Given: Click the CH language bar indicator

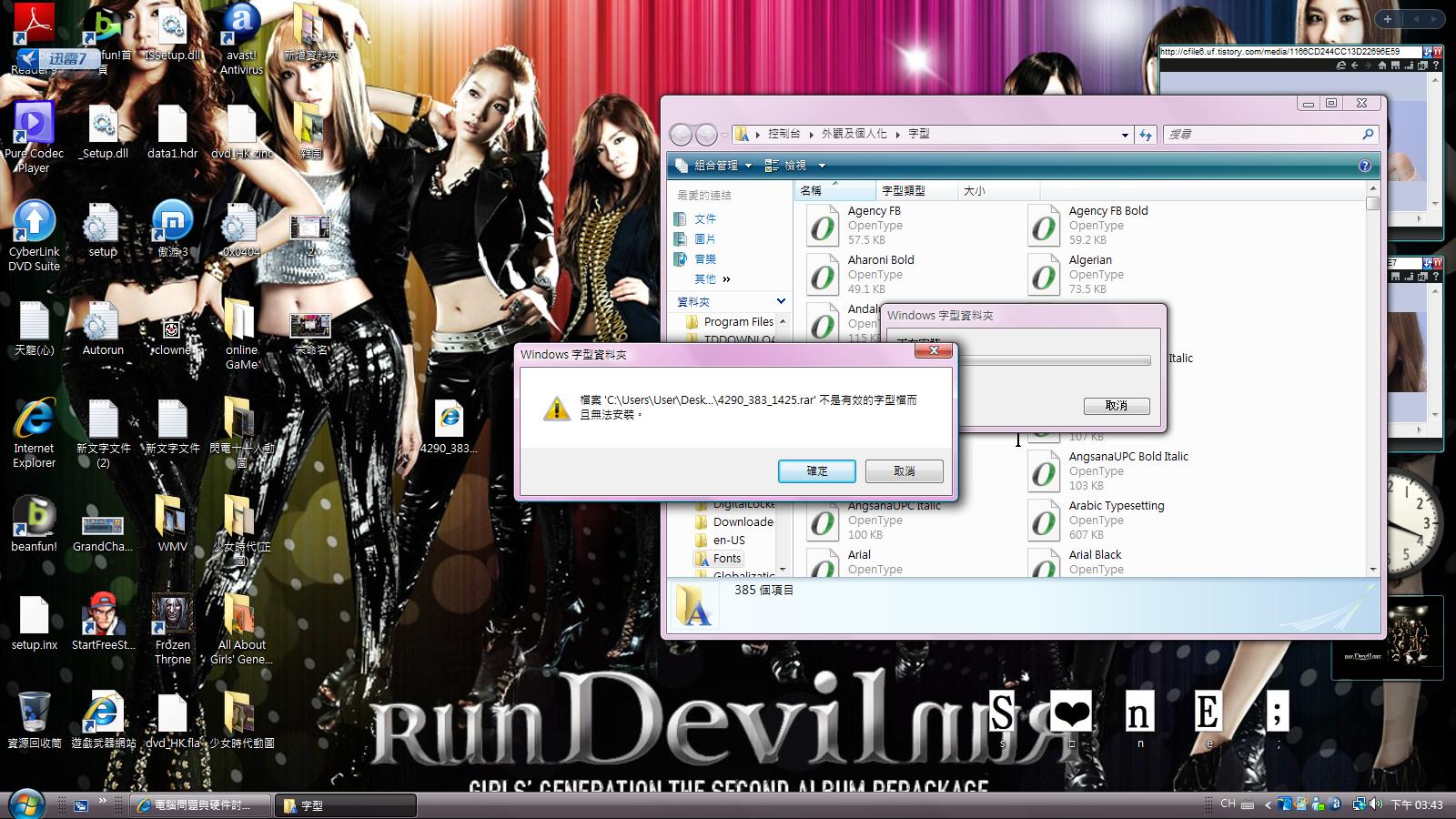Looking at the screenshot, I should pyautogui.click(x=1228, y=804).
